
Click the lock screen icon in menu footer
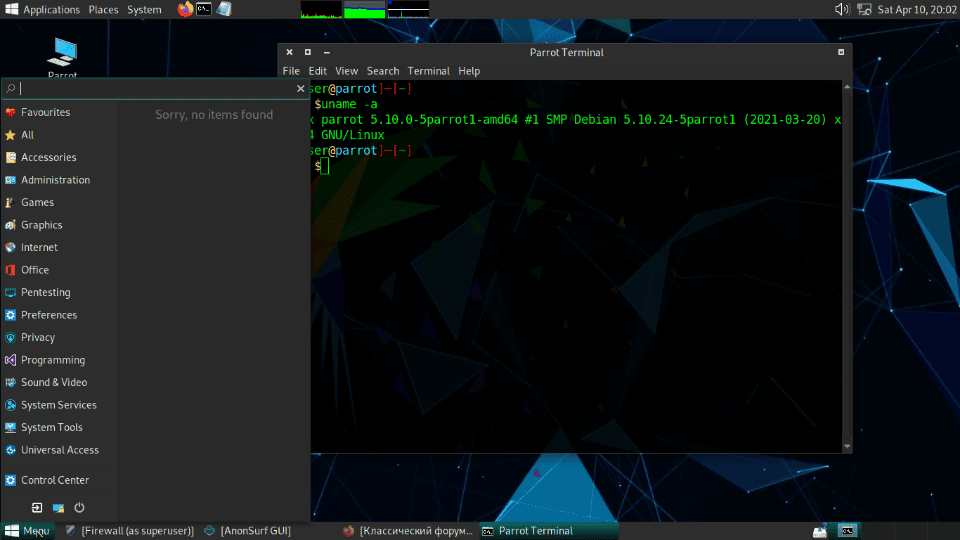[x=58, y=508]
